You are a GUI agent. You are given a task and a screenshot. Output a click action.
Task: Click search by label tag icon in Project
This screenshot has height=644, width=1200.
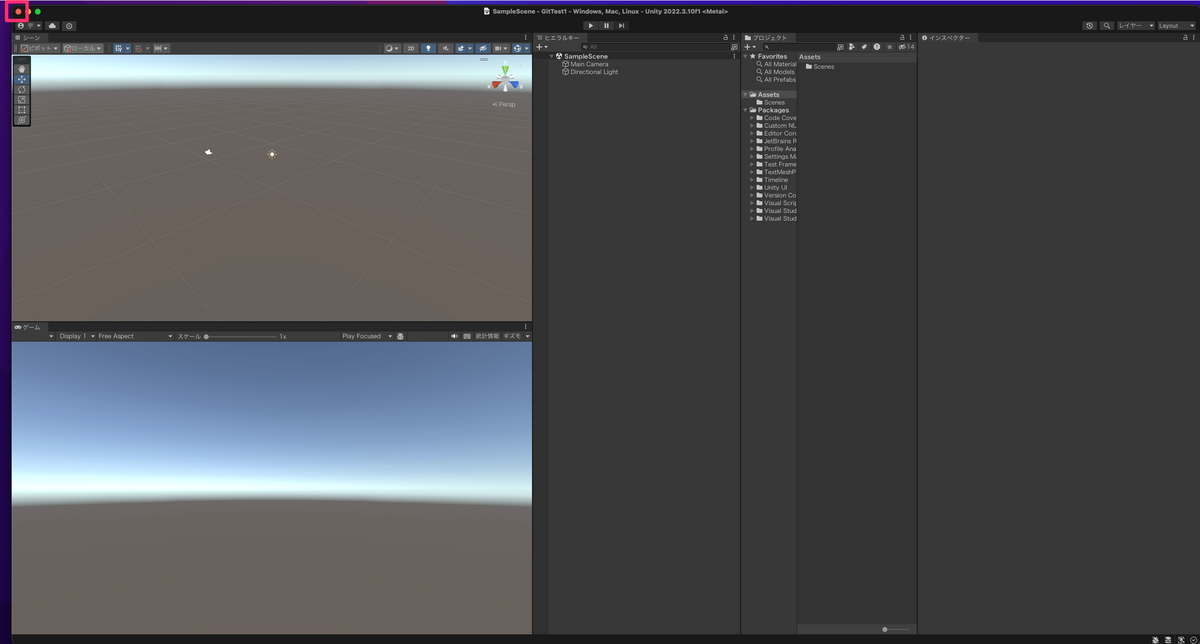(x=864, y=47)
